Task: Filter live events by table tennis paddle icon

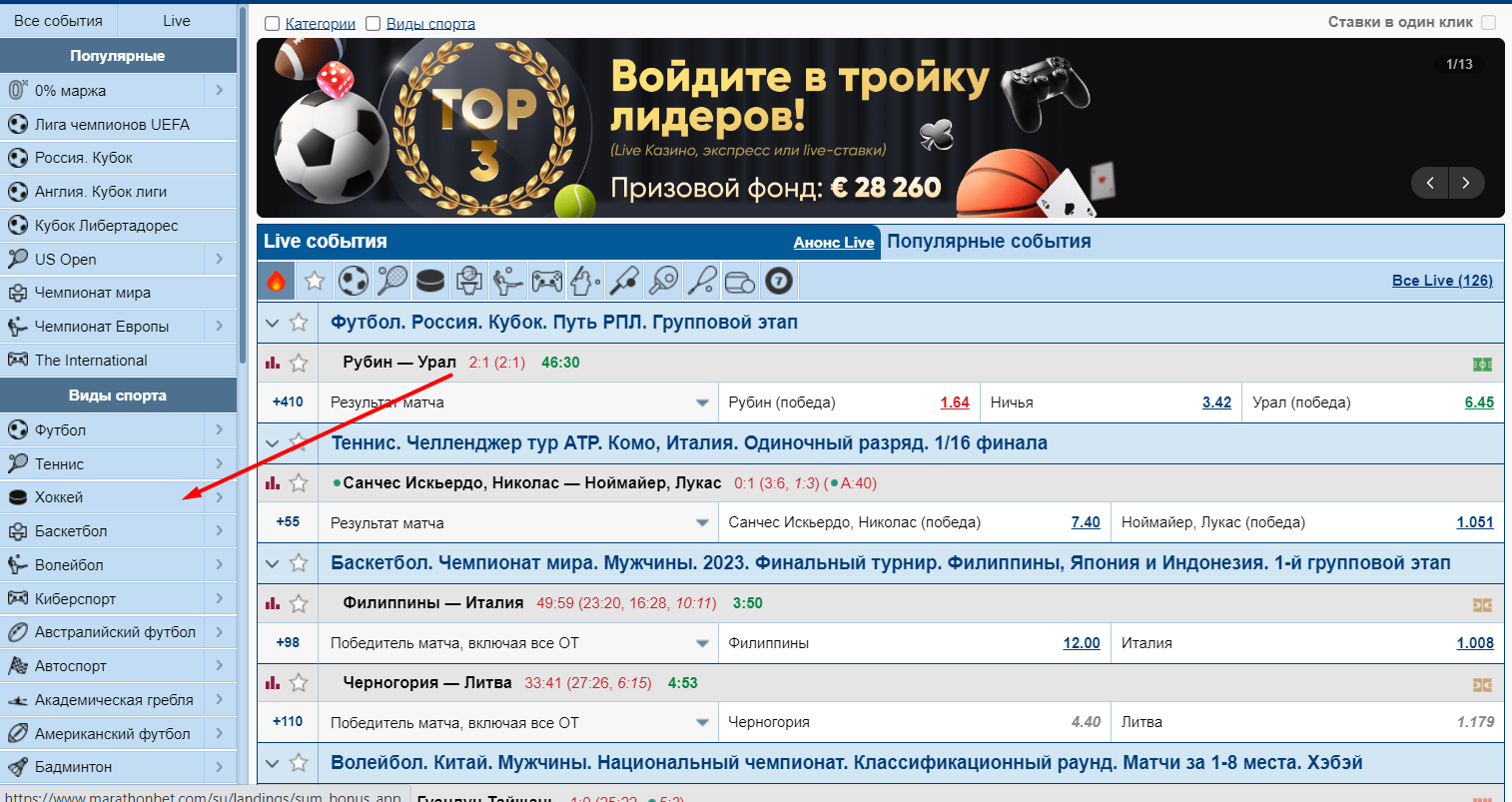Action: [662, 281]
